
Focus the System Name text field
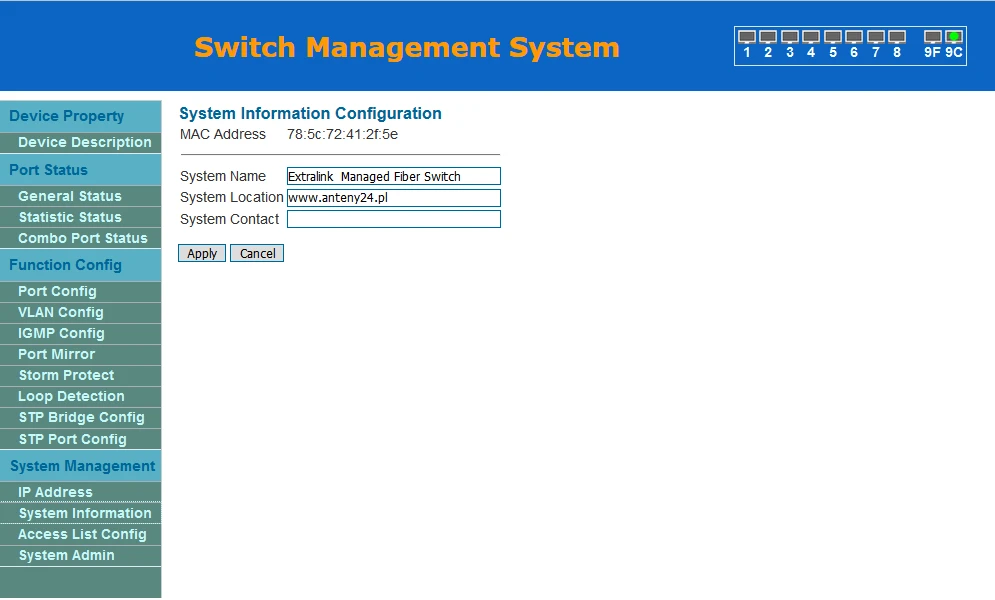pyautogui.click(x=393, y=176)
